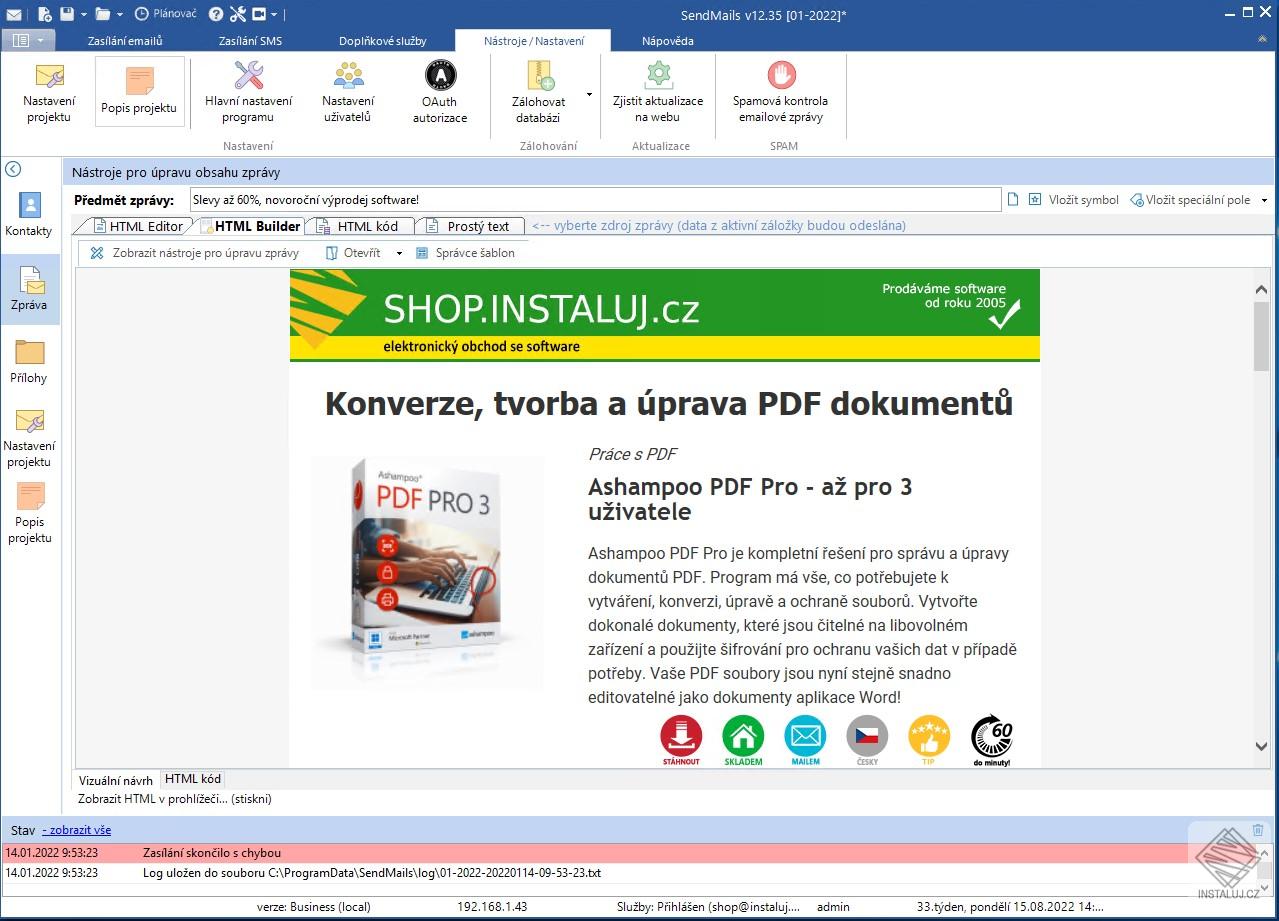
Task: Expand Vložit speciální pole options
Action: 1263,199
